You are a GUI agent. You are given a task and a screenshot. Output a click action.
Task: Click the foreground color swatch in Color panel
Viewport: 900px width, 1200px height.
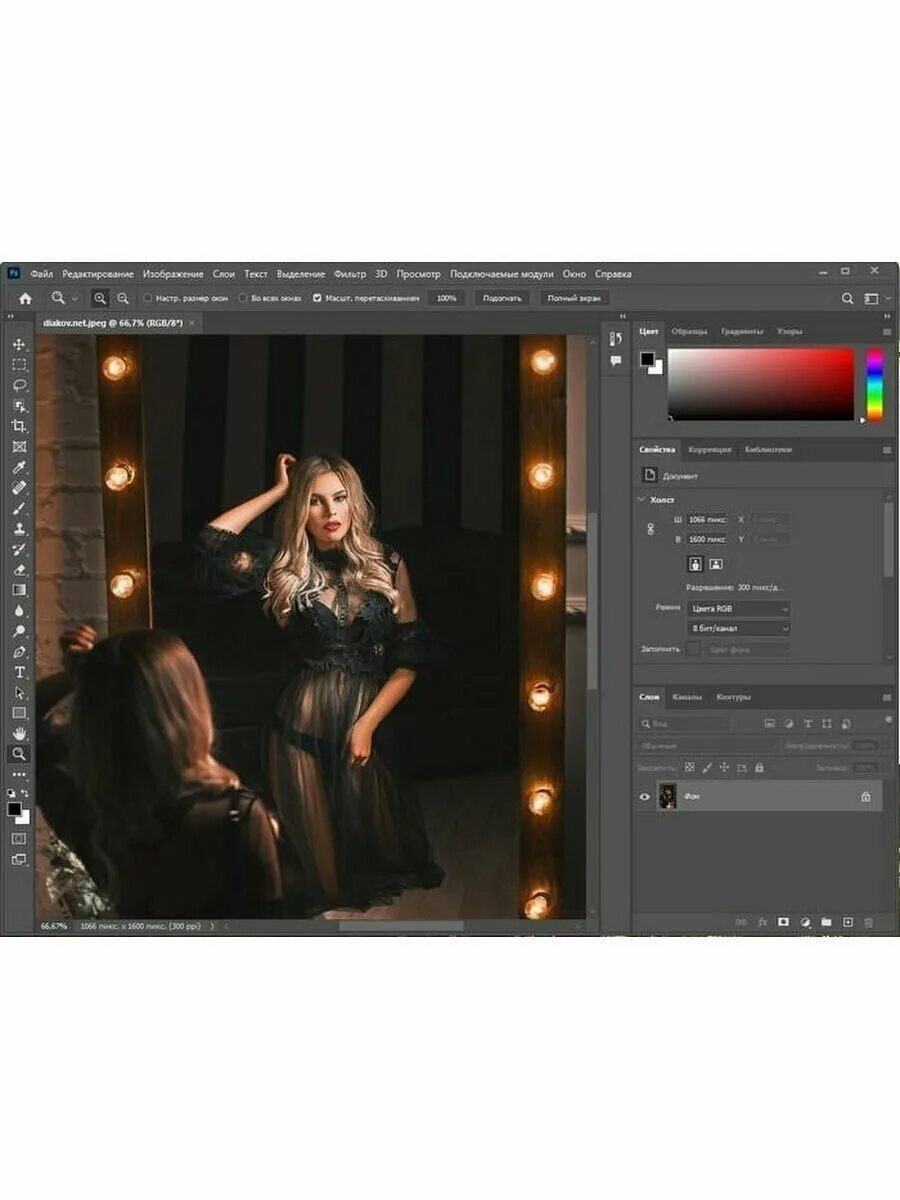pyautogui.click(x=647, y=359)
